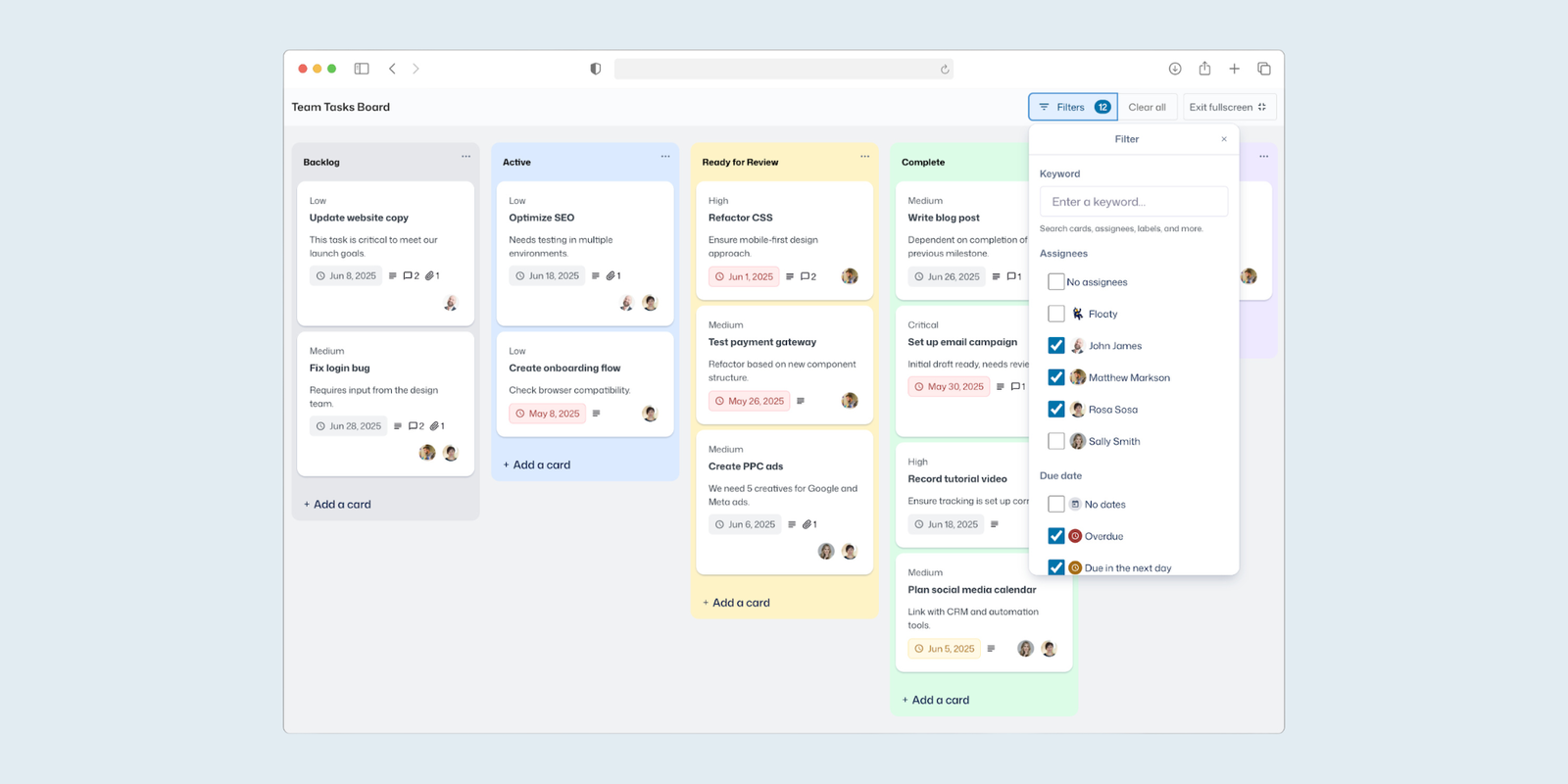Open a new tab with plus icon
Screen dimensions: 1568x784
(x=1234, y=69)
